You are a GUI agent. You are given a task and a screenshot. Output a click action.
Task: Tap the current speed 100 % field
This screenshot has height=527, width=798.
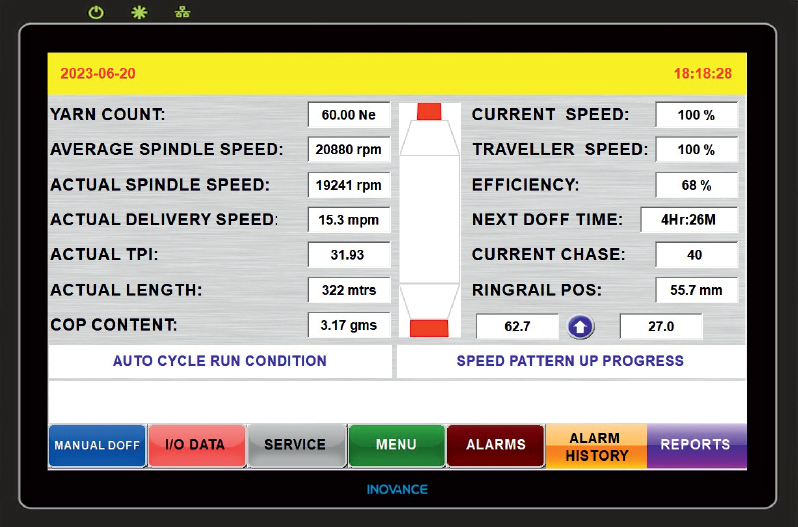[x=696, y=115]
